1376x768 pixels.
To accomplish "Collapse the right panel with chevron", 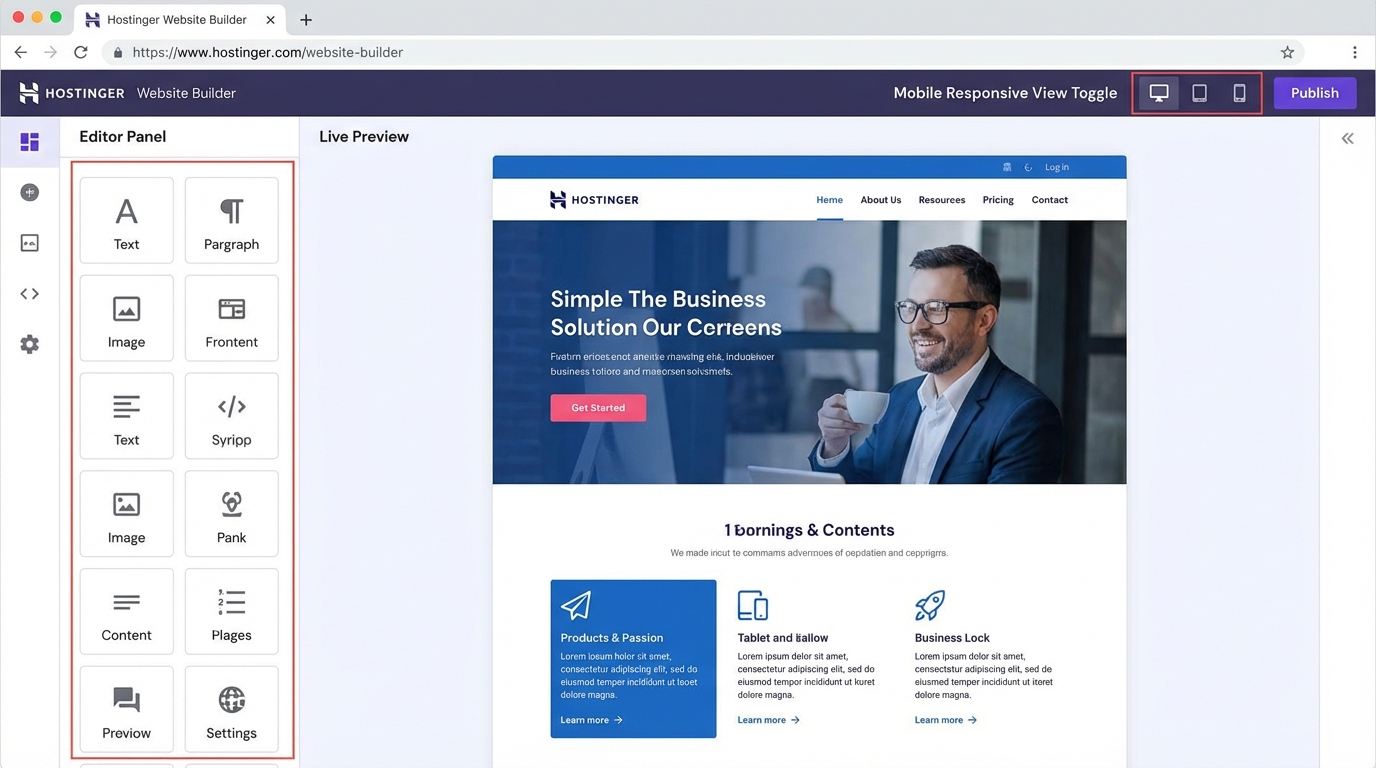I will [x=1347, y=138].
